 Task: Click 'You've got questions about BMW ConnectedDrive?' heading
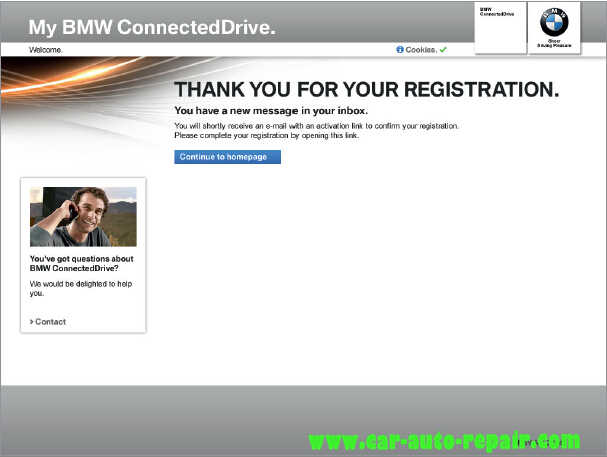point(82,264)
